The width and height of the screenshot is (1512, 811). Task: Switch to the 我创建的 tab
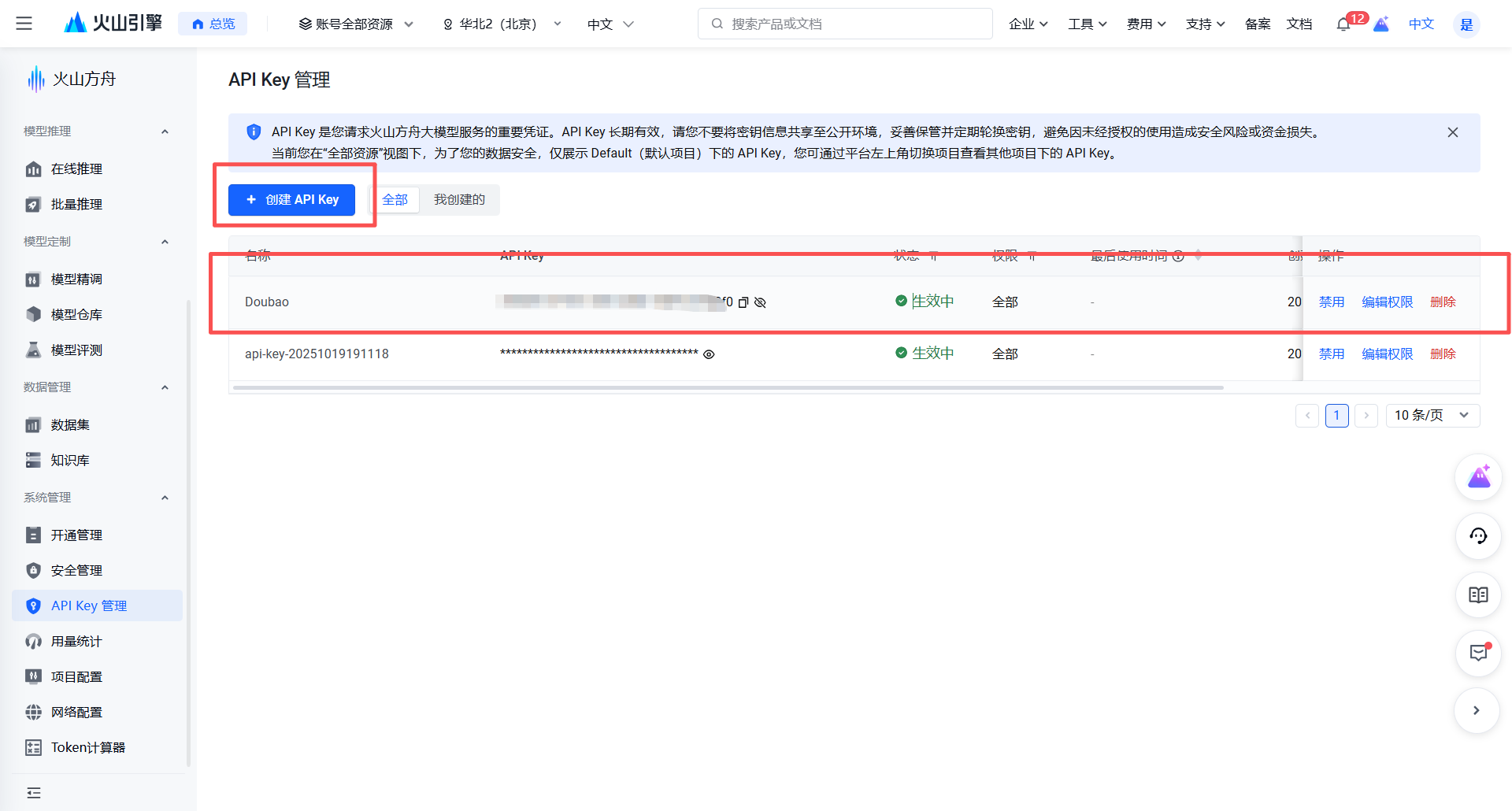tap(459, 200)
